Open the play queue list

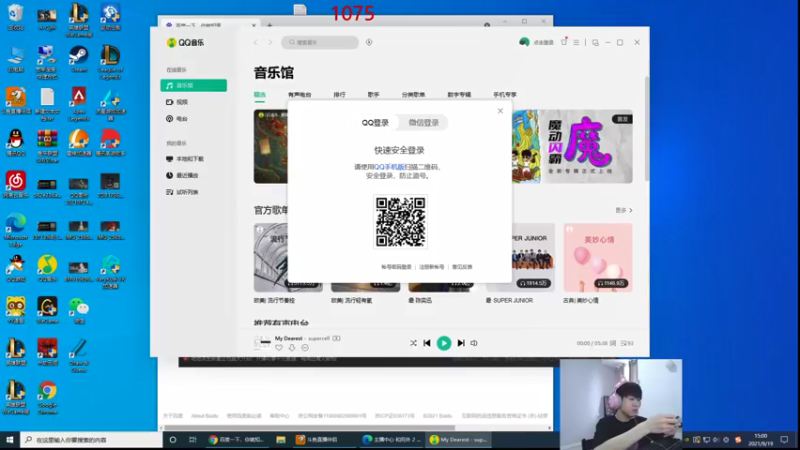coord(627,343)
